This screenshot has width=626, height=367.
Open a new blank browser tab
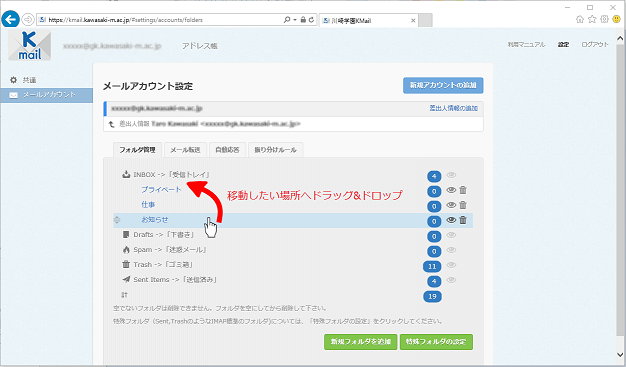(x=426, y=20)
